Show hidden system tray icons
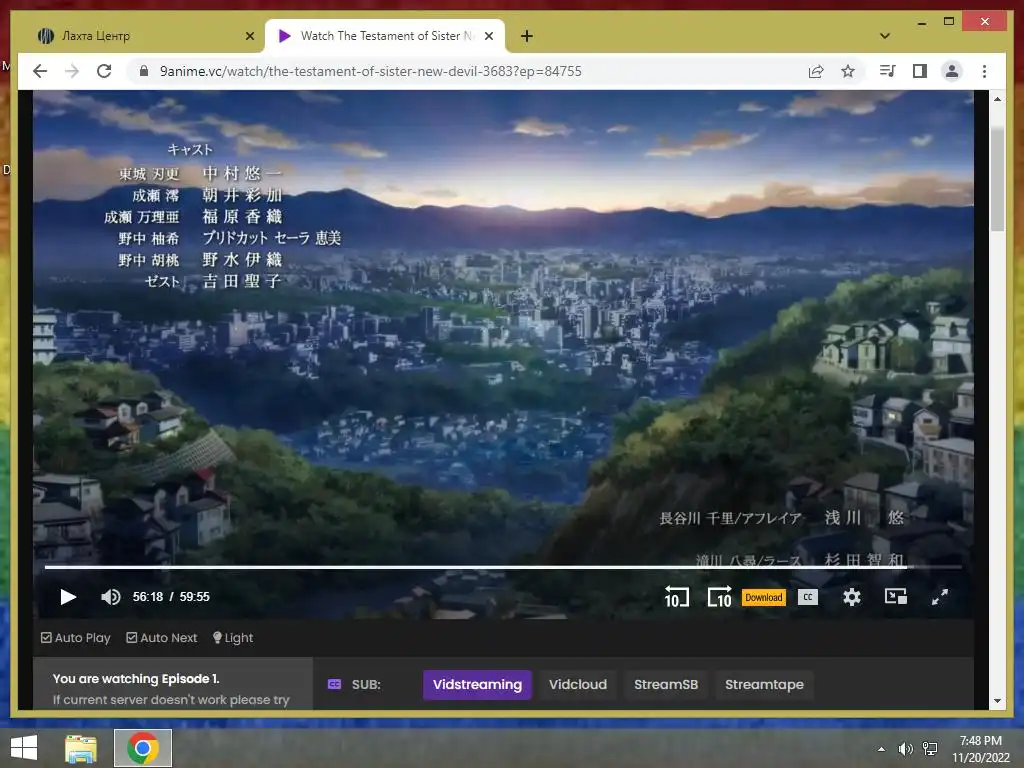 881,749
